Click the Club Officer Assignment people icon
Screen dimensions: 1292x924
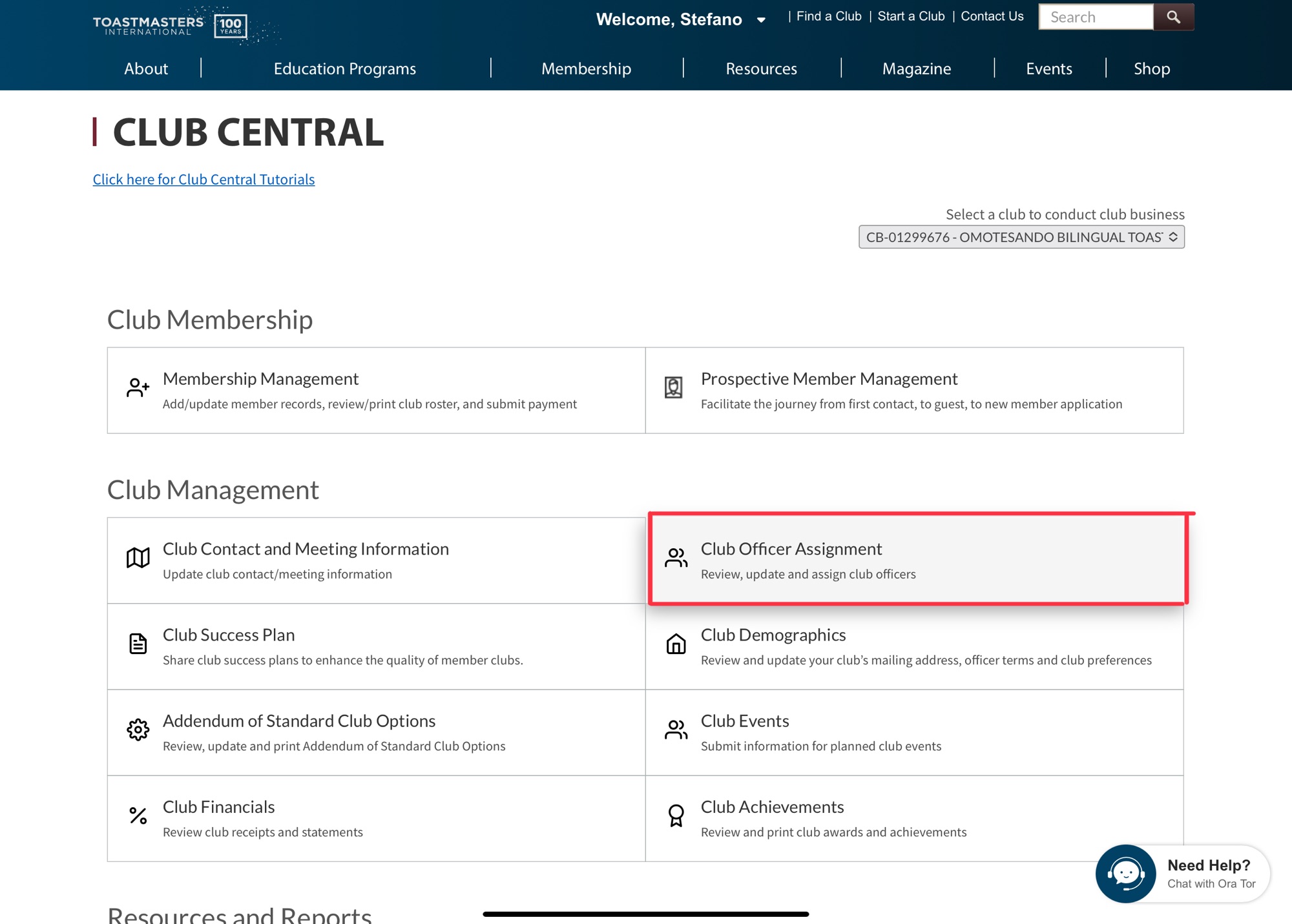[676, 557]
